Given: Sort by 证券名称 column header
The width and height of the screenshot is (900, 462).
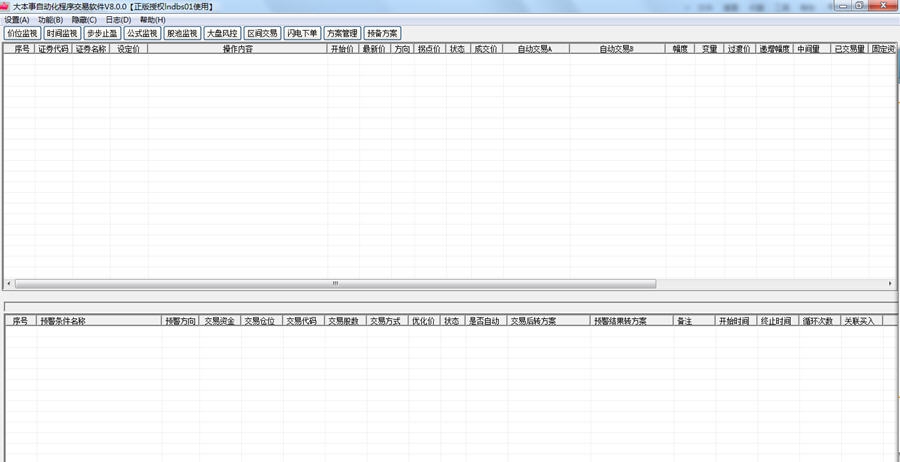Looking at the screenshot, I should [91, 49].
